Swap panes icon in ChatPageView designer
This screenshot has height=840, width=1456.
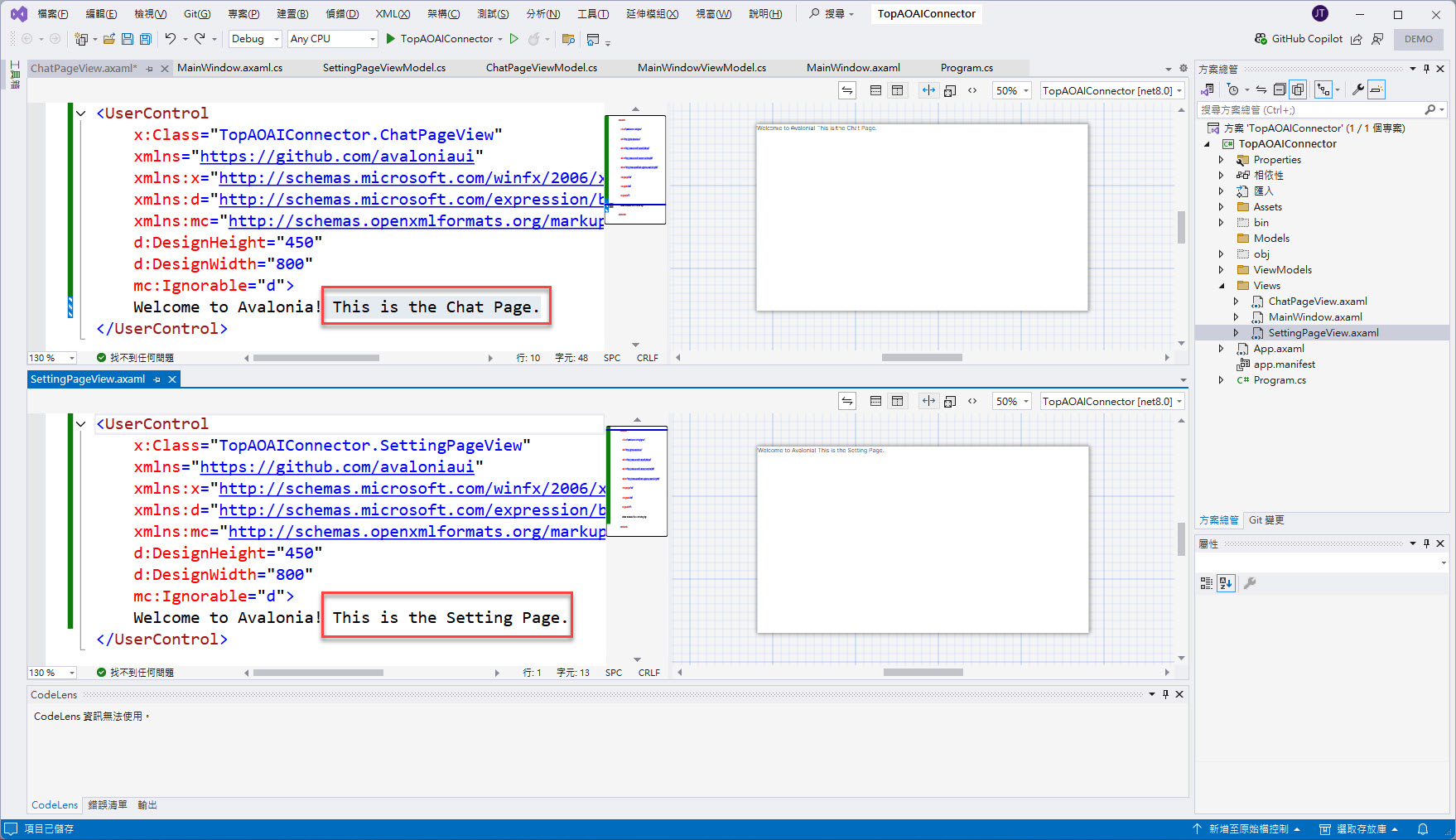point(847,90)
